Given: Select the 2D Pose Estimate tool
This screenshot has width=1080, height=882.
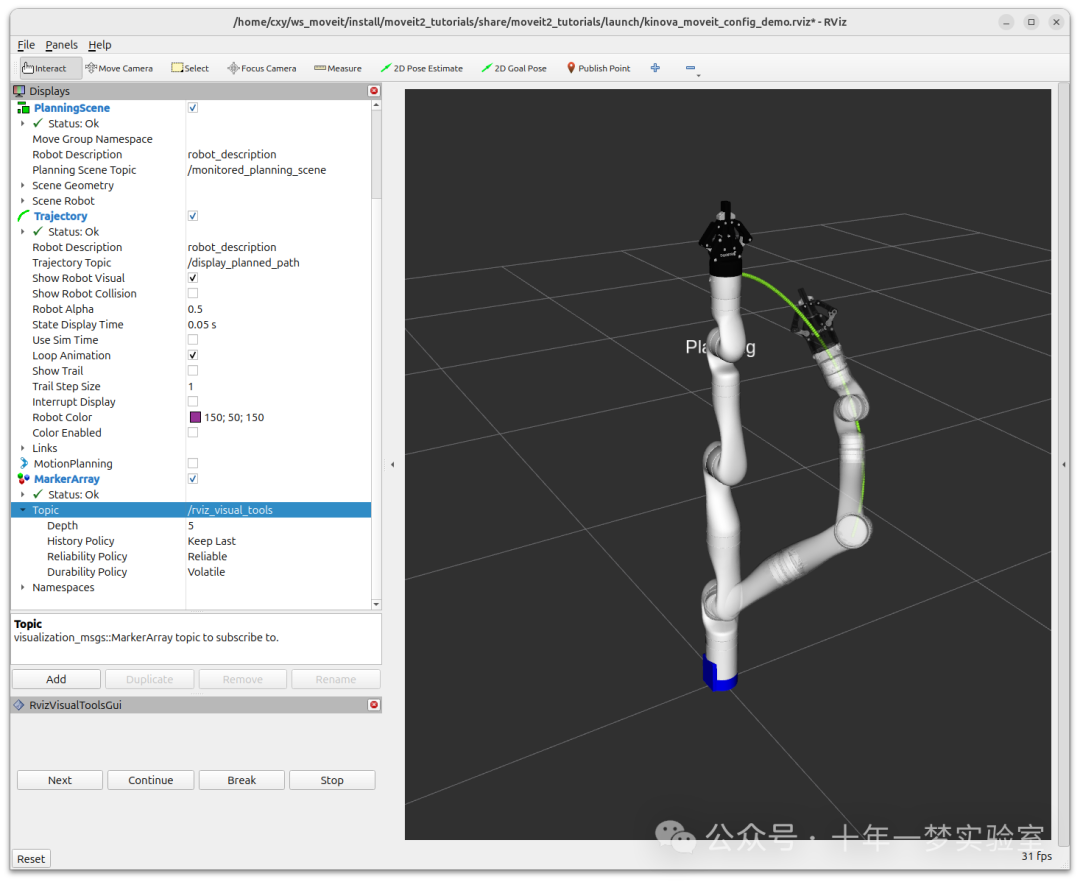Looking at the screenshot, I should (422, 68).
